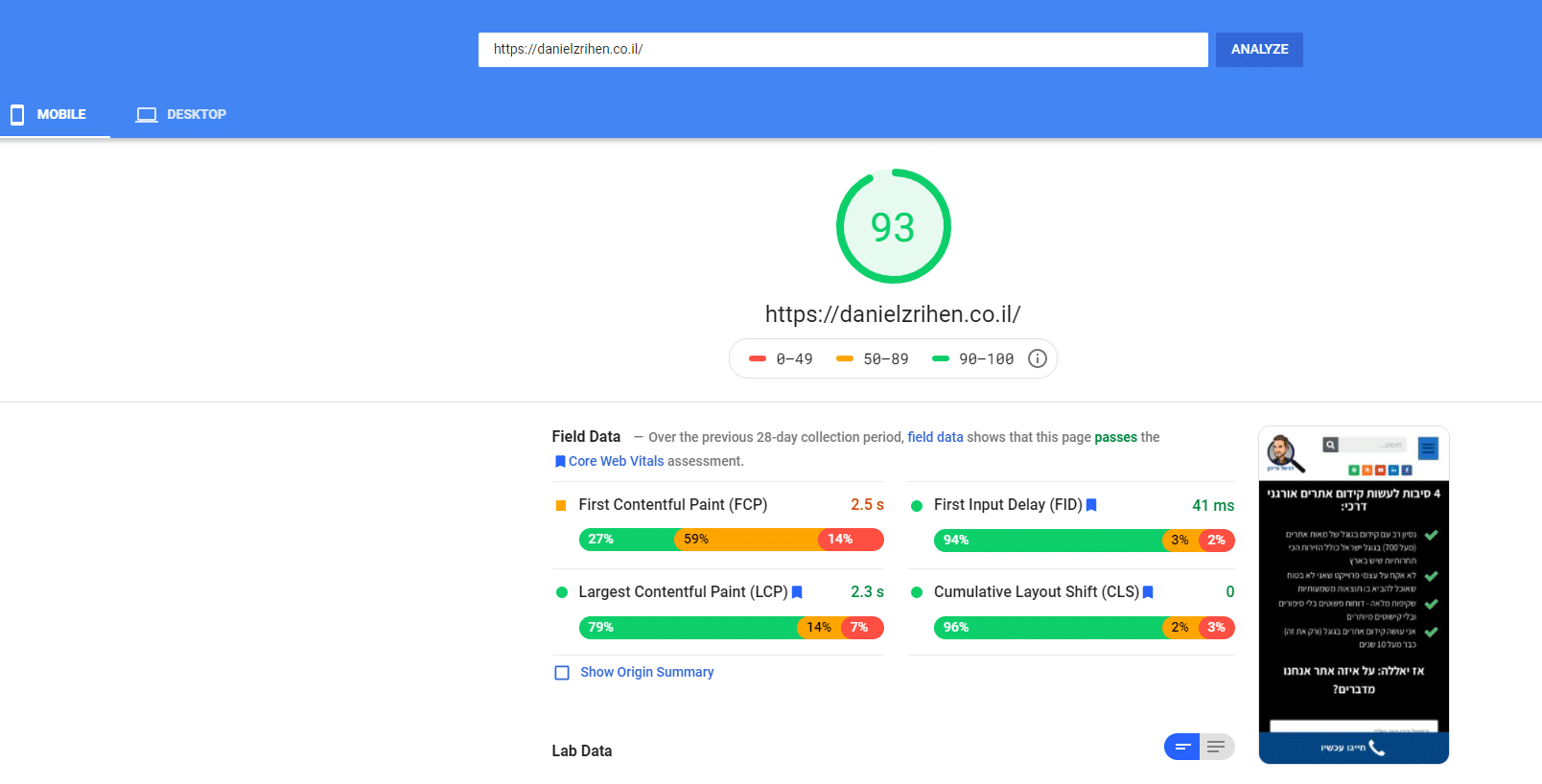Image resolution: width=1542 pixels, height=784 pixels.
Task: Click the green circle CLS status icon
Action: point(917,592)
